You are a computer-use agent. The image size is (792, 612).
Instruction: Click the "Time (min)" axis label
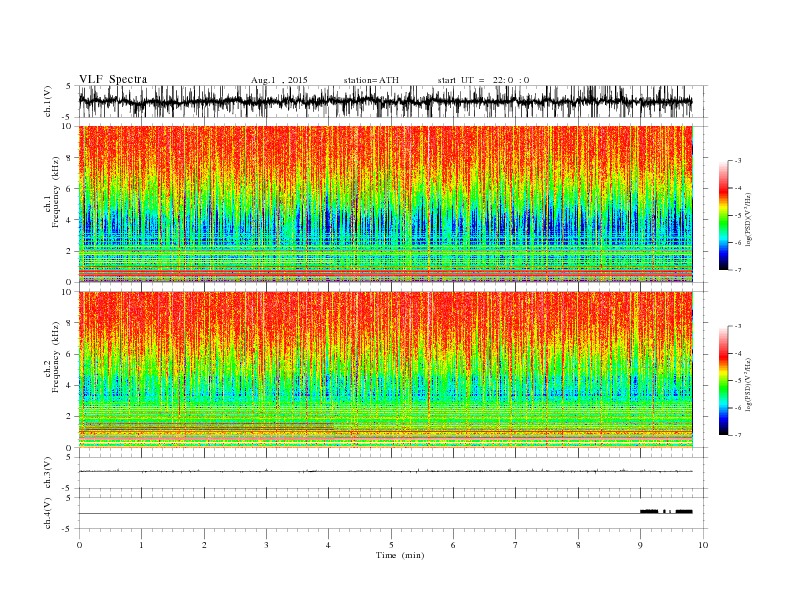pos(400,555)
